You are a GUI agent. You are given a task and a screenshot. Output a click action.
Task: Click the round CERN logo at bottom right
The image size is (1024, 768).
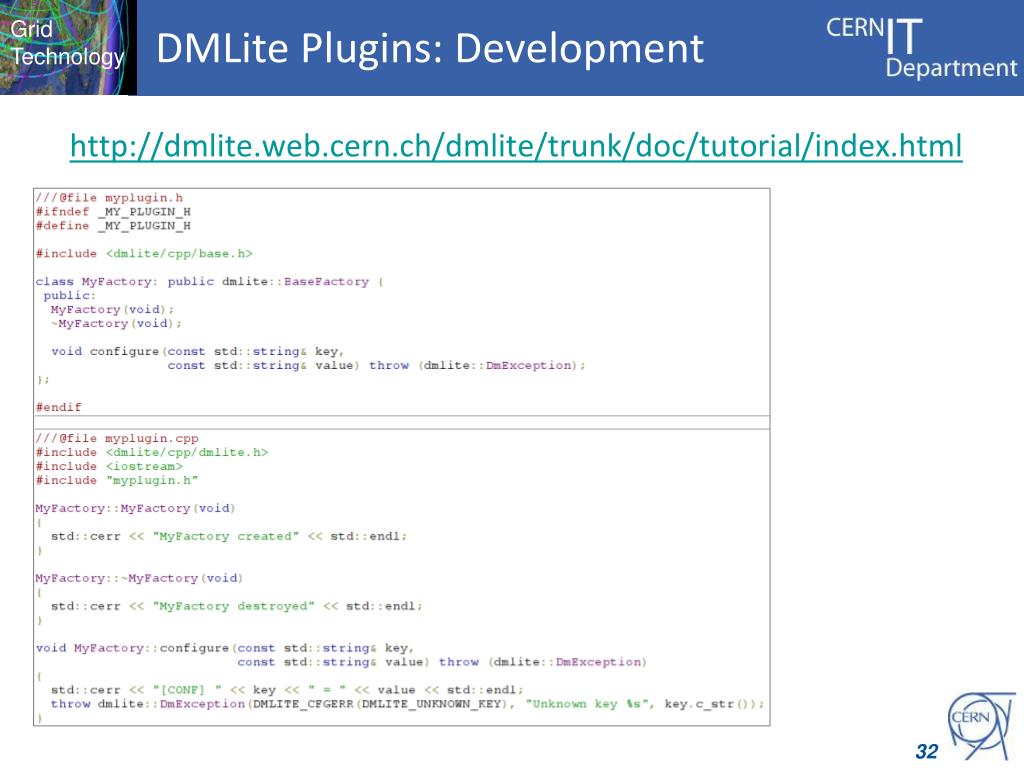pos(981,726)
